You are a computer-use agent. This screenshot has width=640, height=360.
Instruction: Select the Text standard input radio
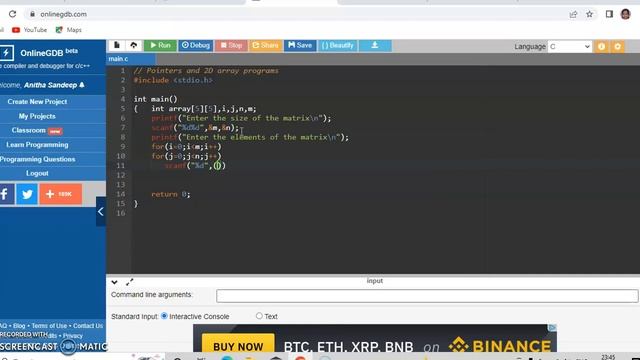259,316
